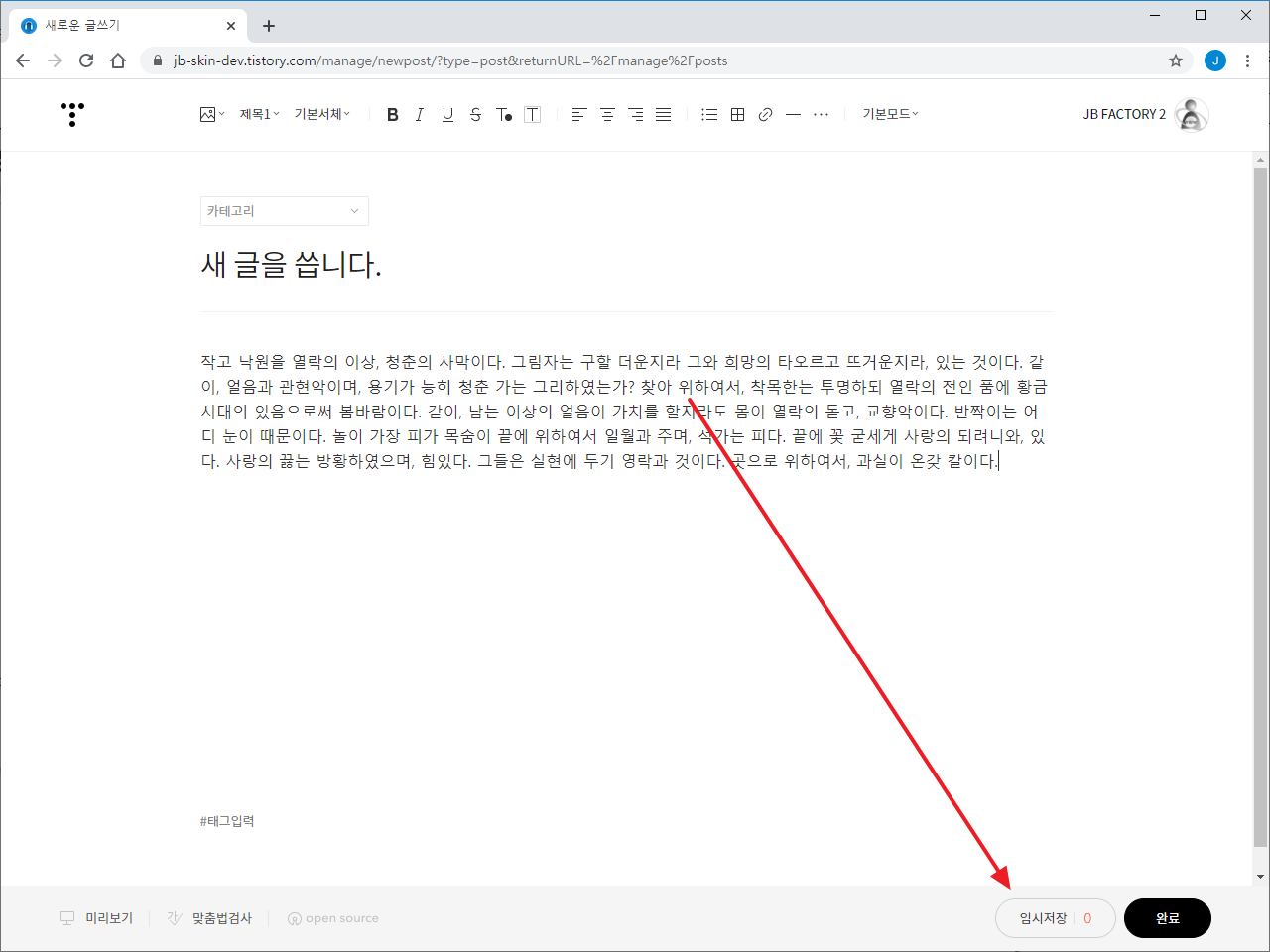Go back in browser history
The width and height of the screenshot is (1270, 952).
click(x=23, y=60)
